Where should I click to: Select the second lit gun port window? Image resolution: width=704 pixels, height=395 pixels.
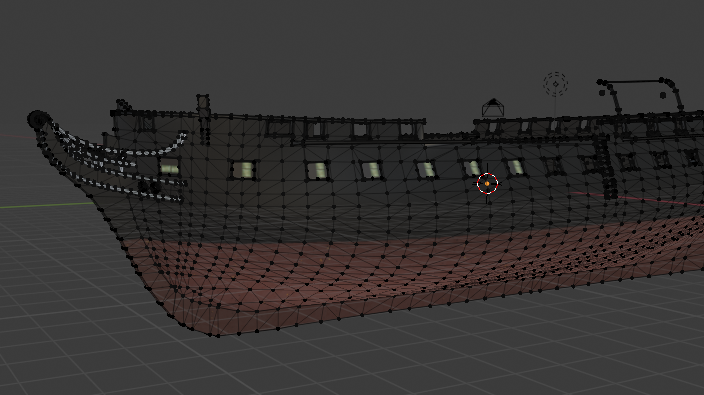click(x=244, y=171)
